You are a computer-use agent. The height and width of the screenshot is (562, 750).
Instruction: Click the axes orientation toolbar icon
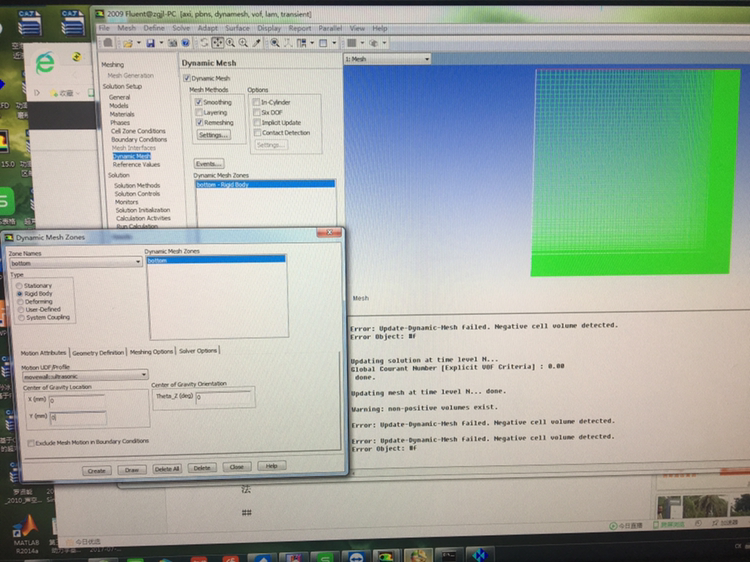[288, 43]
